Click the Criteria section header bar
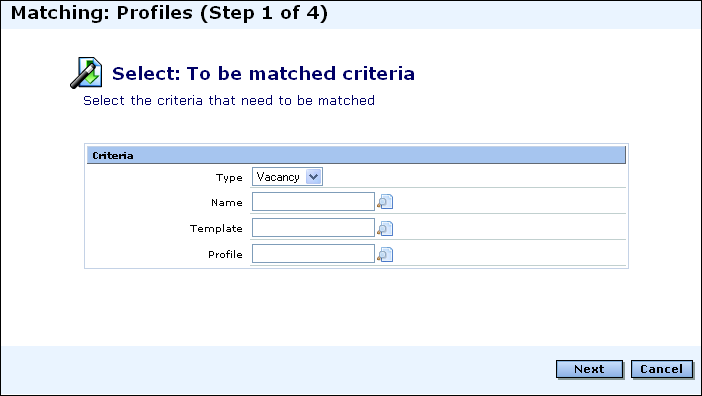This screenshot has width=702, height=396. [356, 155]
